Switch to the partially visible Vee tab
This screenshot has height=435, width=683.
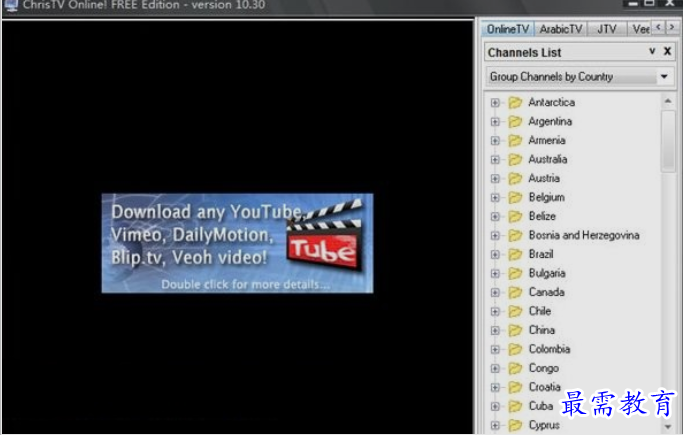[x=640, y=29]
